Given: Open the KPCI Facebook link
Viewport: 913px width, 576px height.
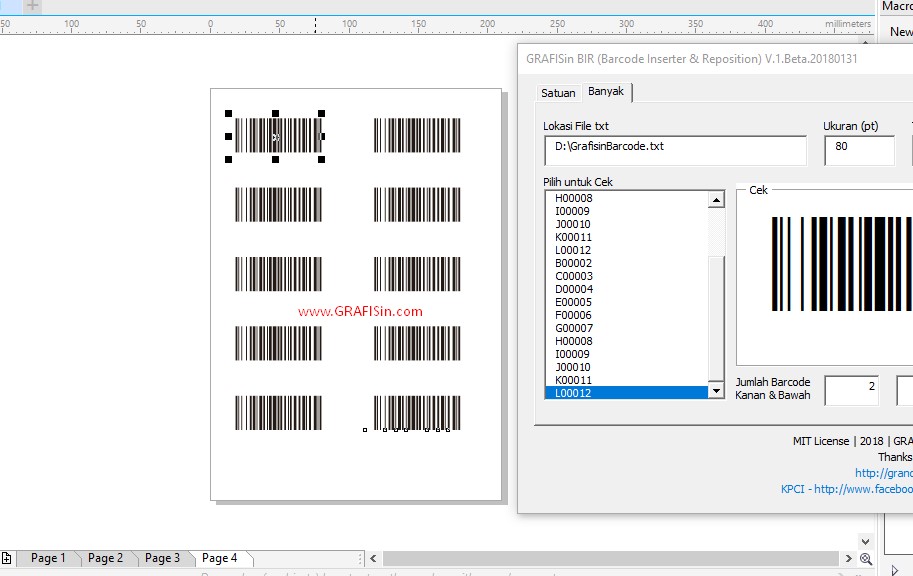Looking at the screenshot, I should pos(847,489).
